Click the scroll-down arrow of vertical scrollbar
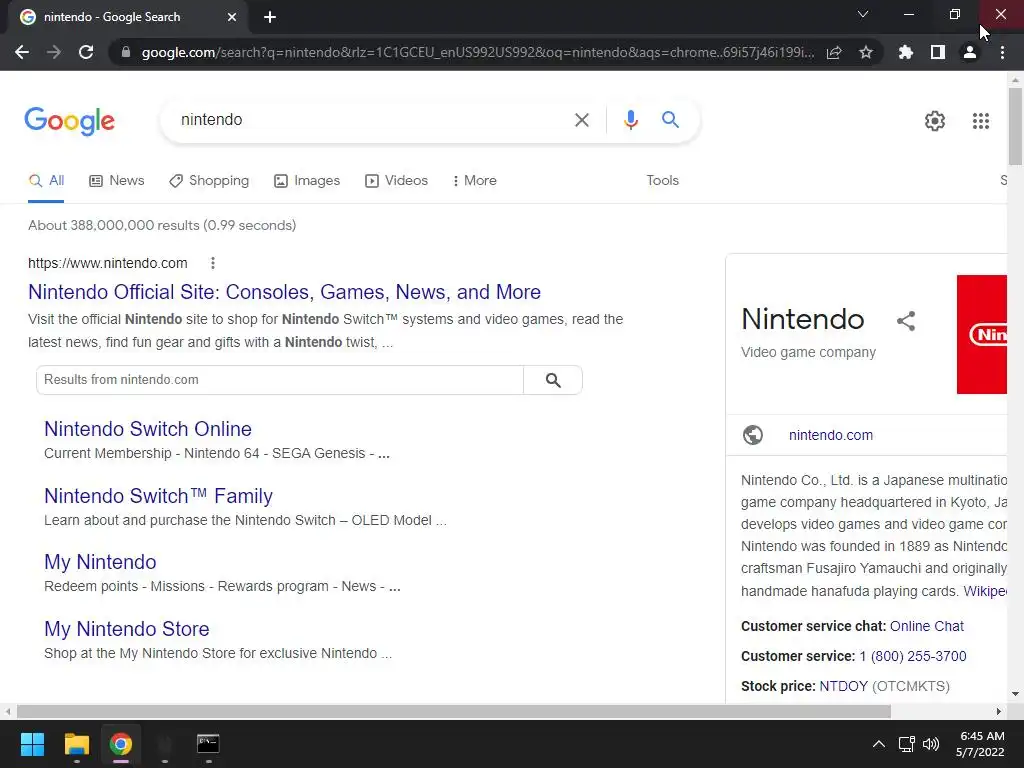Viewport: 1024px width, 768px height. click(x=1015, y=694)
